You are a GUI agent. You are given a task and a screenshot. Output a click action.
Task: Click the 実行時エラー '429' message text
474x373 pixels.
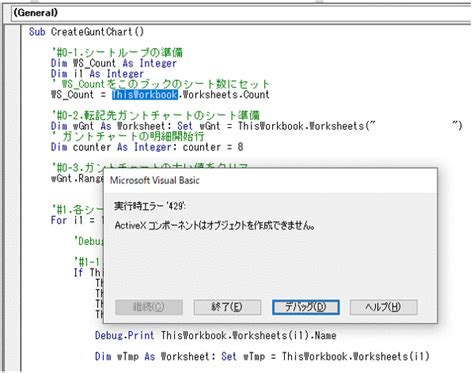(150, 206)
